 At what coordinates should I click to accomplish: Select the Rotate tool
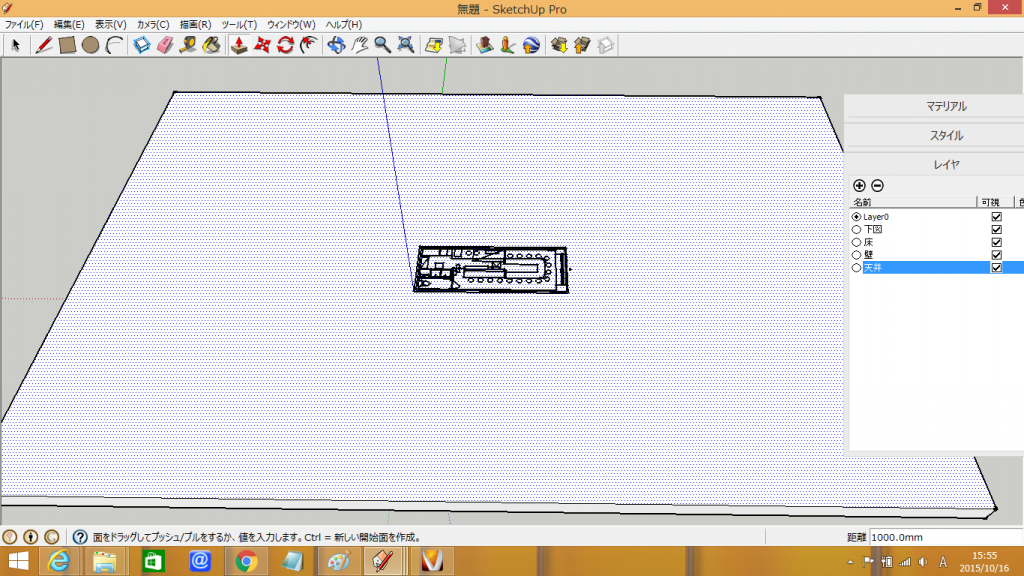(286, 45)
